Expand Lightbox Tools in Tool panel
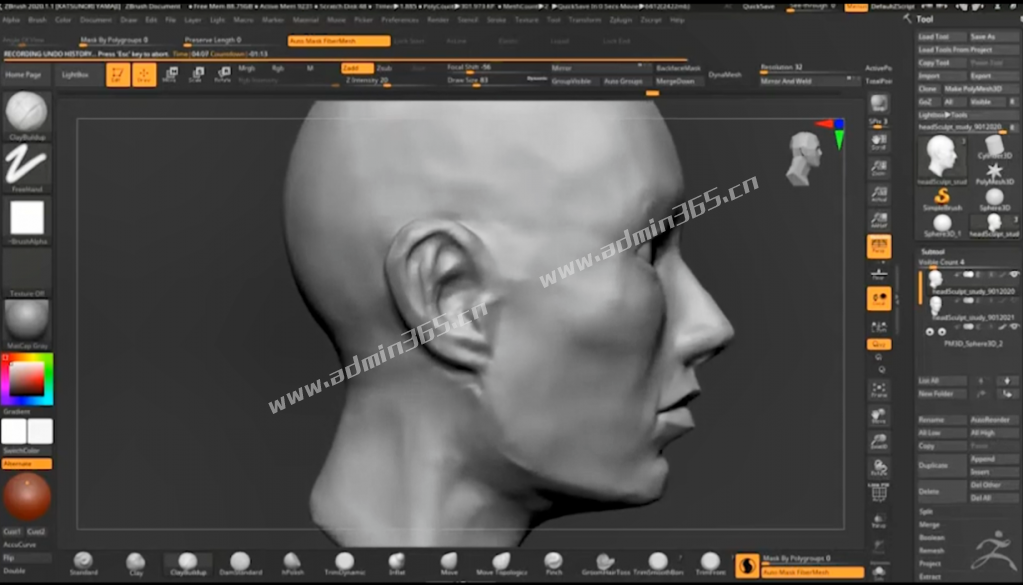Image resolution: width=1023 pixels, height=585 pixels. click(x=943, y=115)
